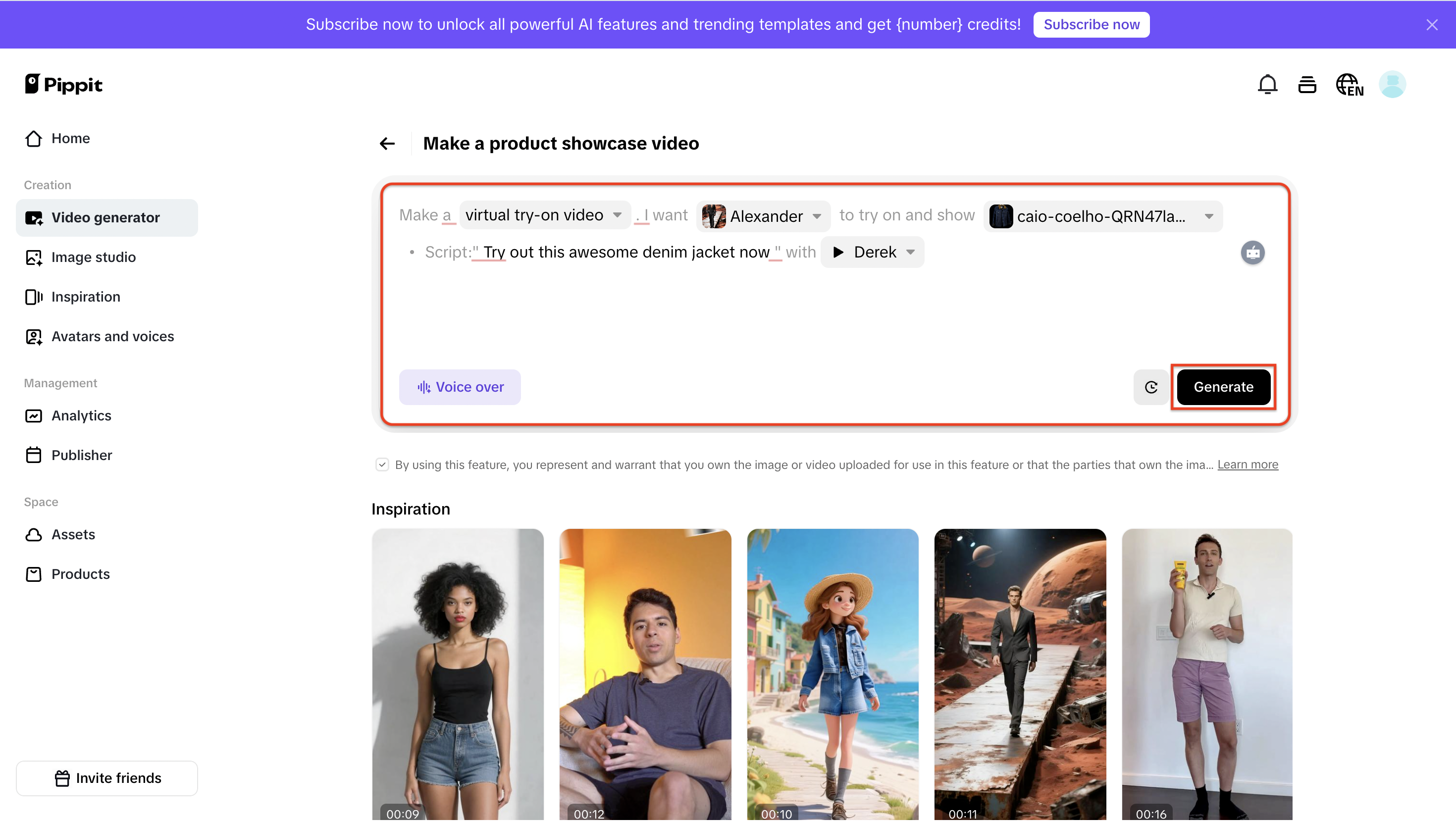The height and width of the screenshot is (824, 1456).
Task: Open the Inspiration section
Action: pos(86,297)
